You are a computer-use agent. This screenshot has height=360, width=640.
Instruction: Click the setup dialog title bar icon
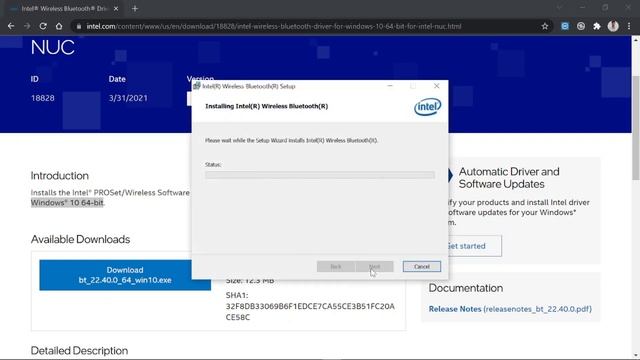(197, 86)
